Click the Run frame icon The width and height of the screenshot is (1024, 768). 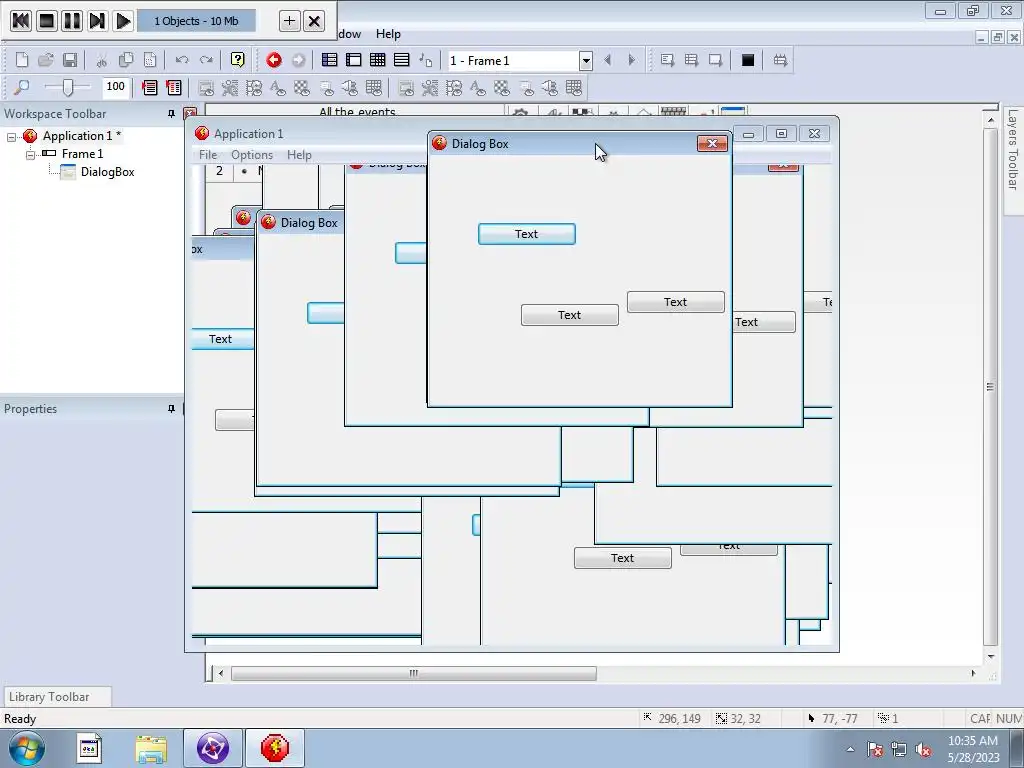click(x=715, y=61)
